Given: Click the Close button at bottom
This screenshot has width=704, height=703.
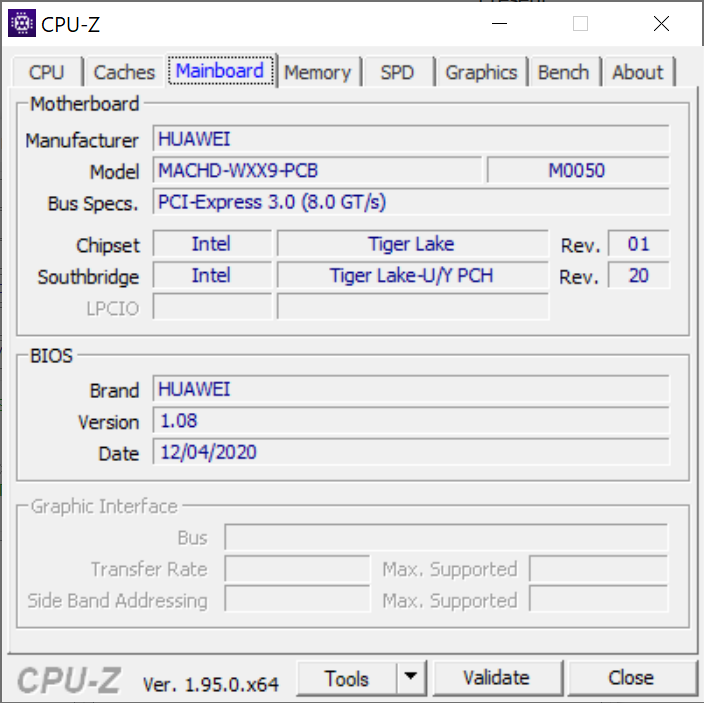Looking at the screenshot, I should click(631, 678).
